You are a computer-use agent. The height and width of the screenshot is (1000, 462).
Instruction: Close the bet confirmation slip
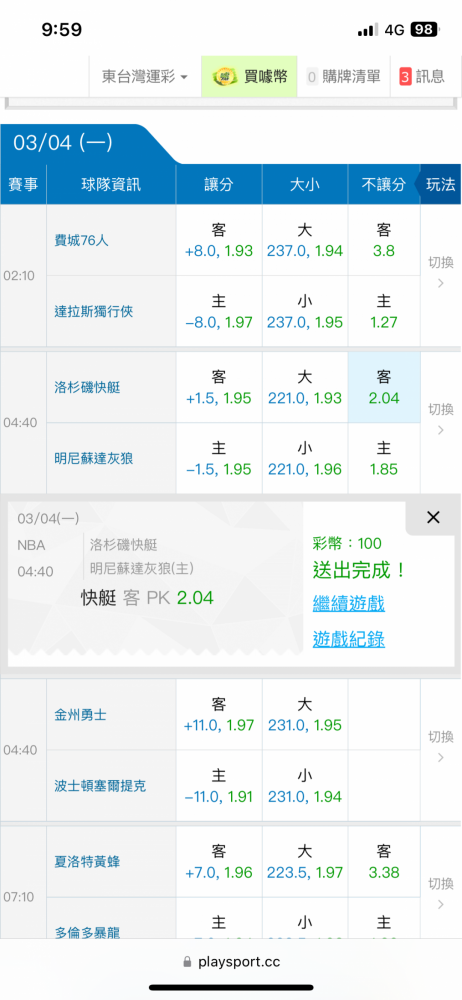click(x=433, y=517)
